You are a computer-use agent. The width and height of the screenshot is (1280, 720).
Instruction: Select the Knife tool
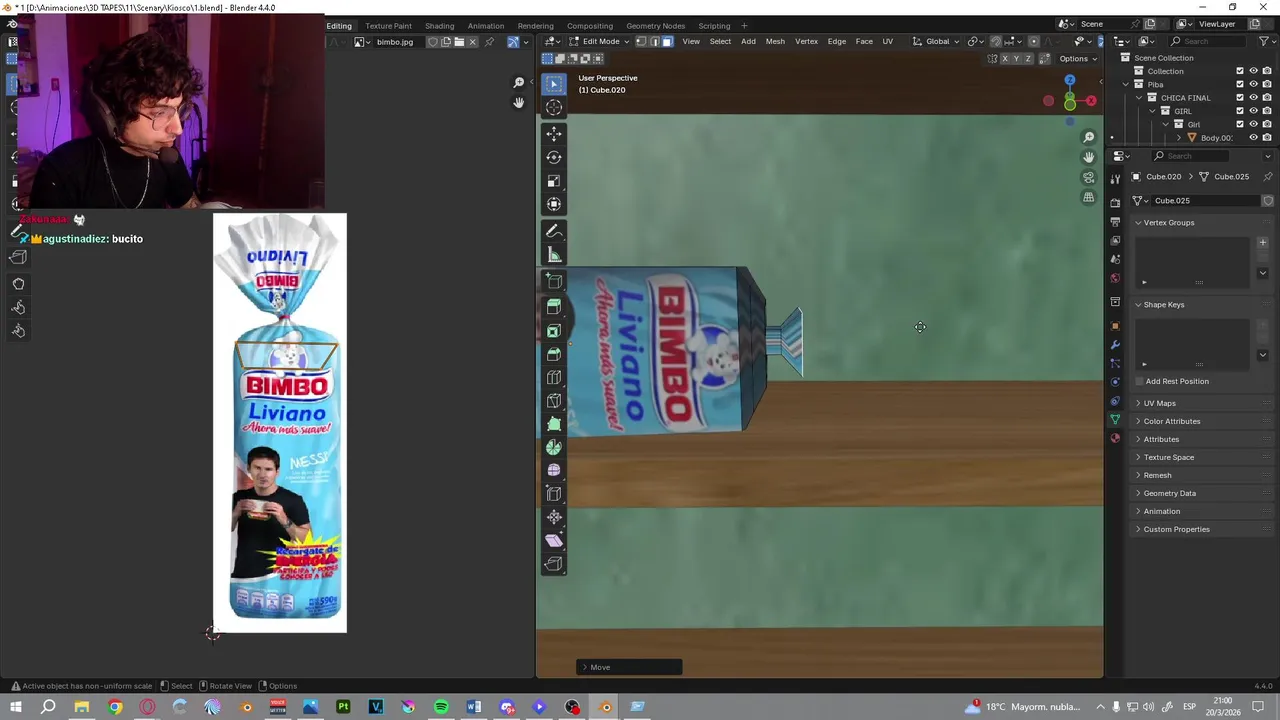[554, 401]
